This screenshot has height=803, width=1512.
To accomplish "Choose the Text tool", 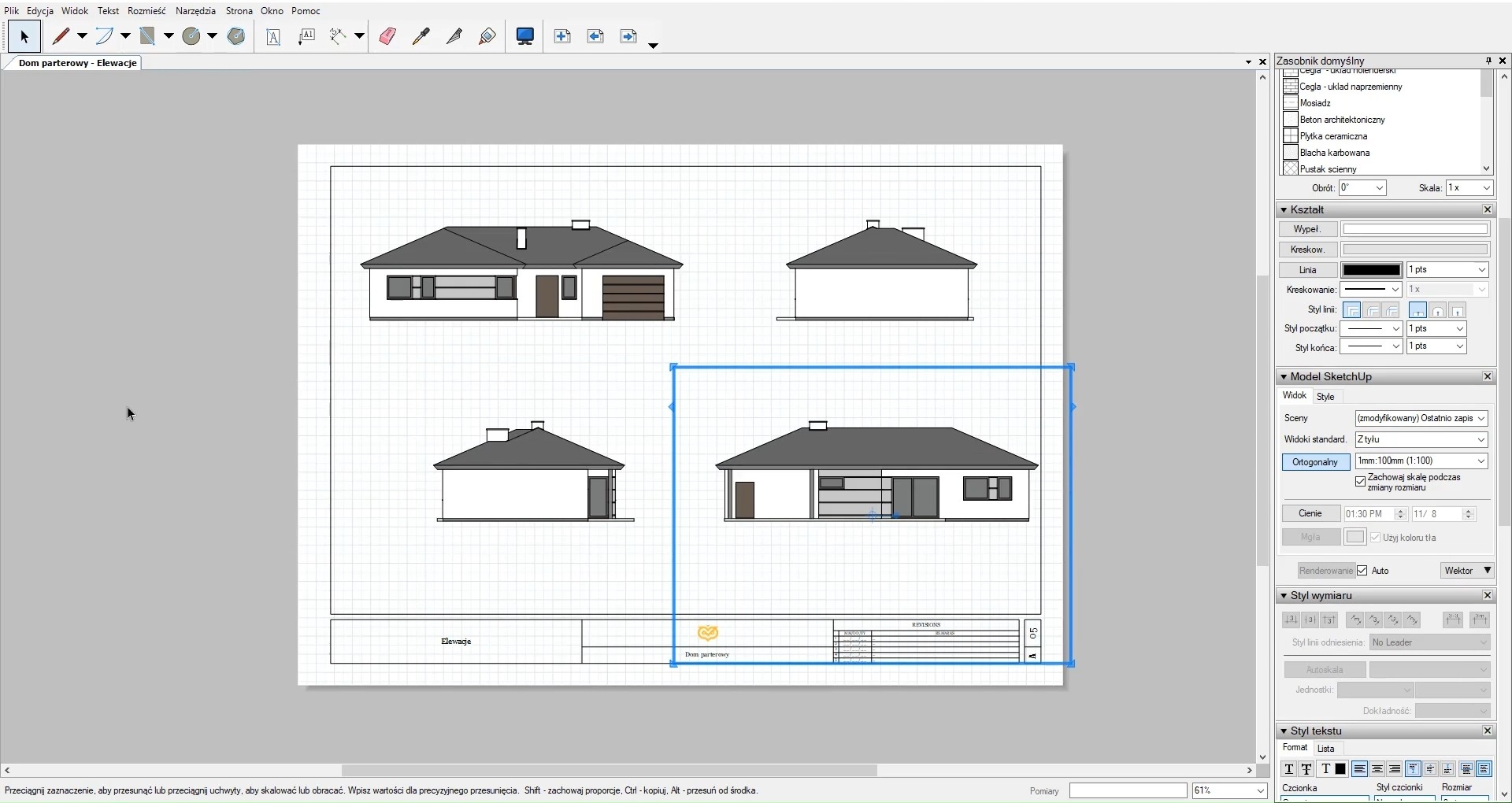I will (273, 37).
